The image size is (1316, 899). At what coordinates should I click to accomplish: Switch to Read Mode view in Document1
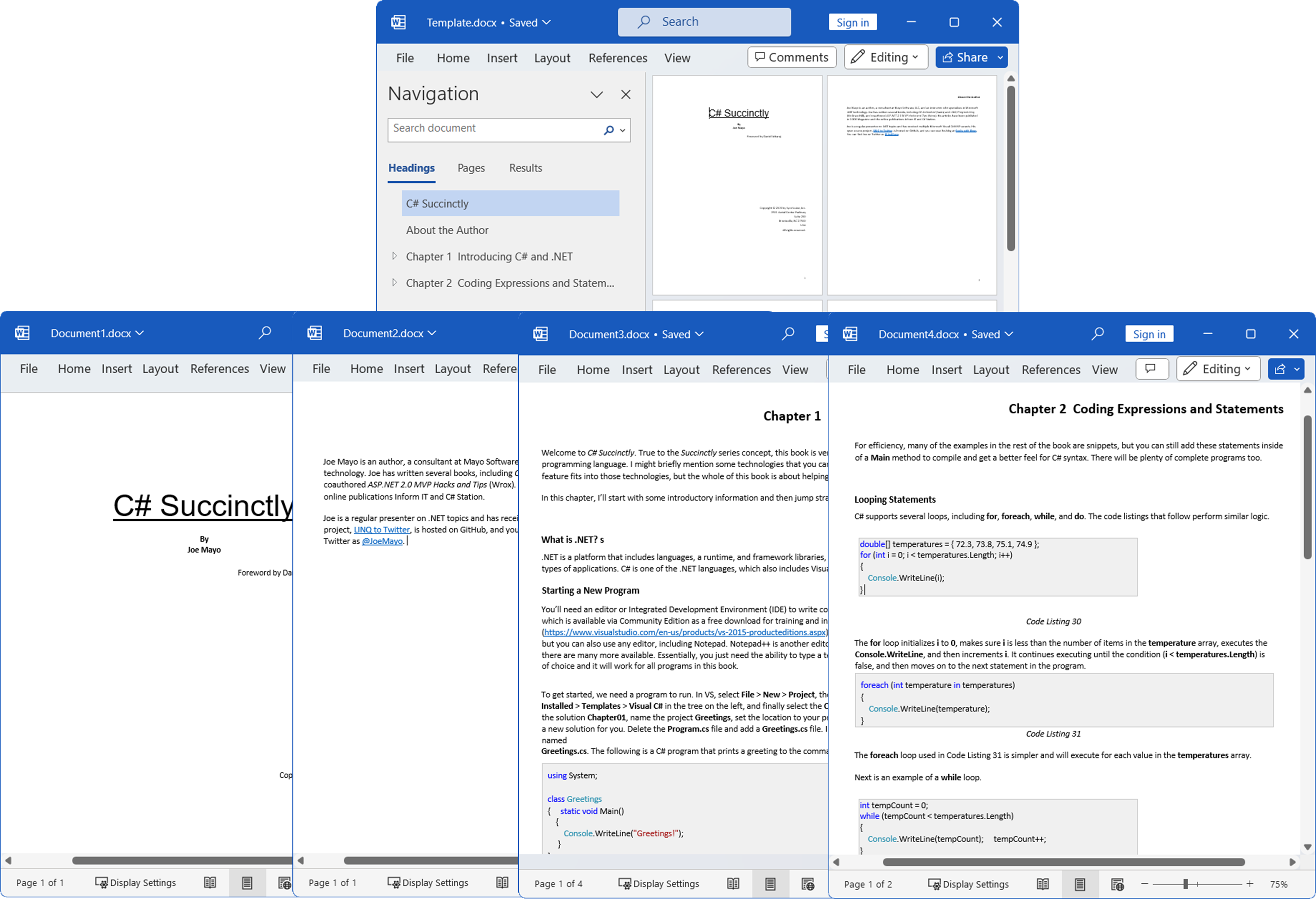[x=209, y=882]
